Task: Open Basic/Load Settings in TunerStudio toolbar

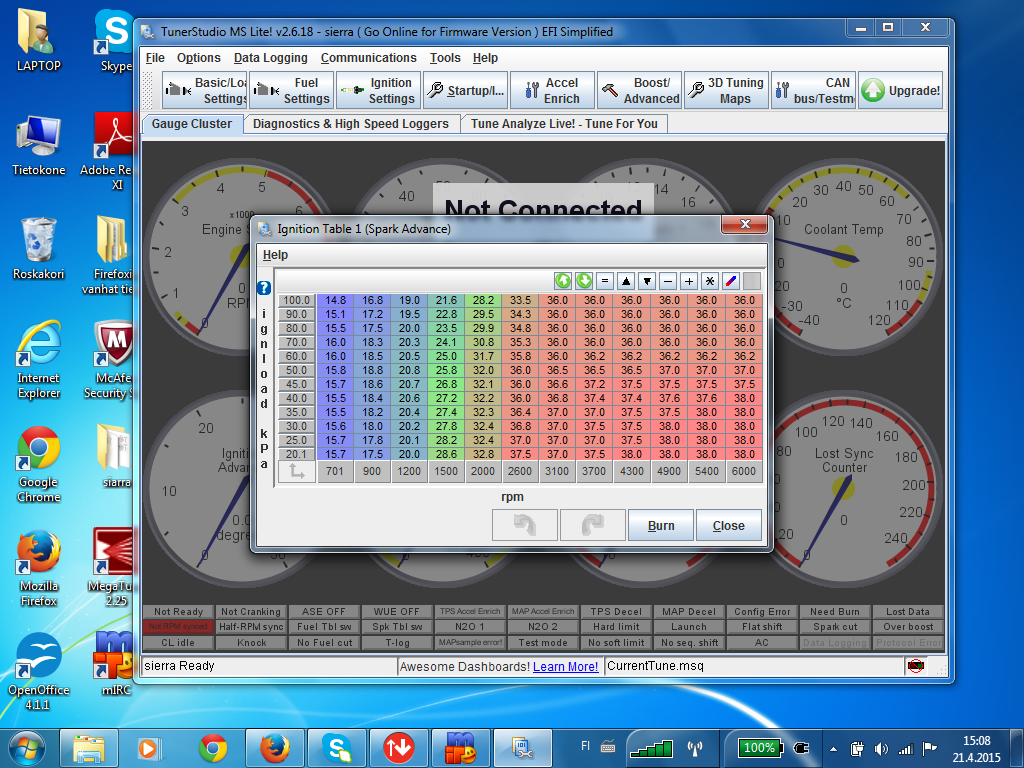Action: [204, 90]
